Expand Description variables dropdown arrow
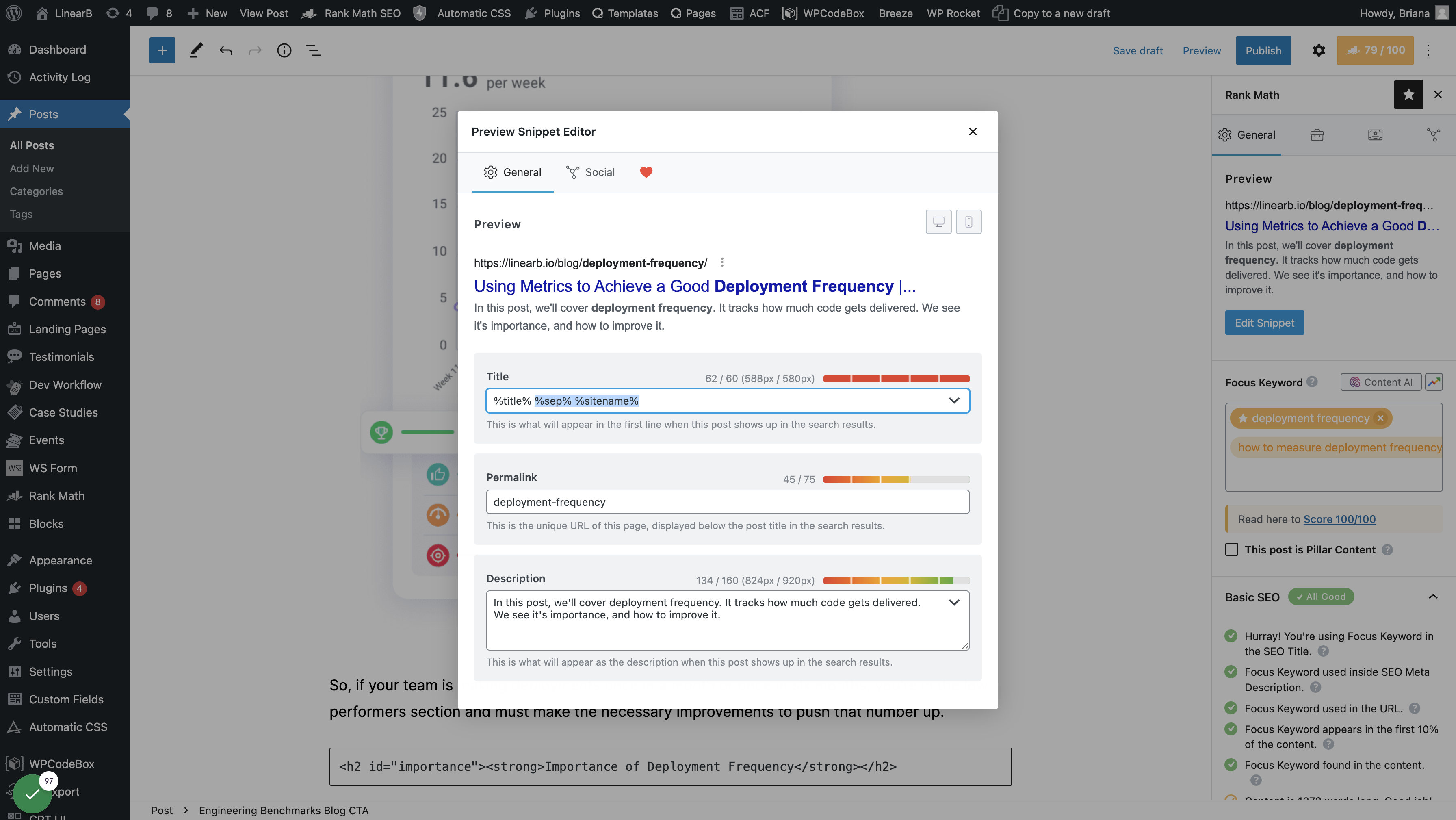This screenshot has height=820, width=1456. click(x=954, y=602)
